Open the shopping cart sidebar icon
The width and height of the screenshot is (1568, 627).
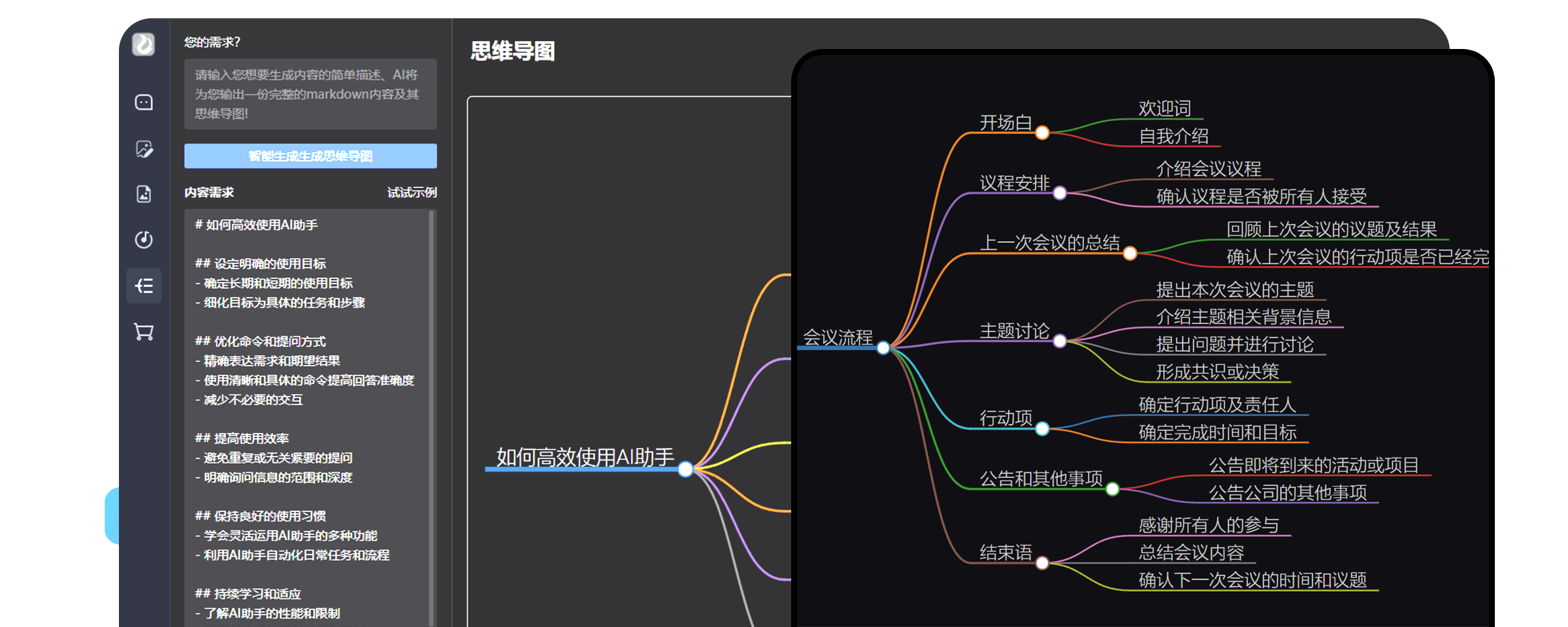pos(144,332)
